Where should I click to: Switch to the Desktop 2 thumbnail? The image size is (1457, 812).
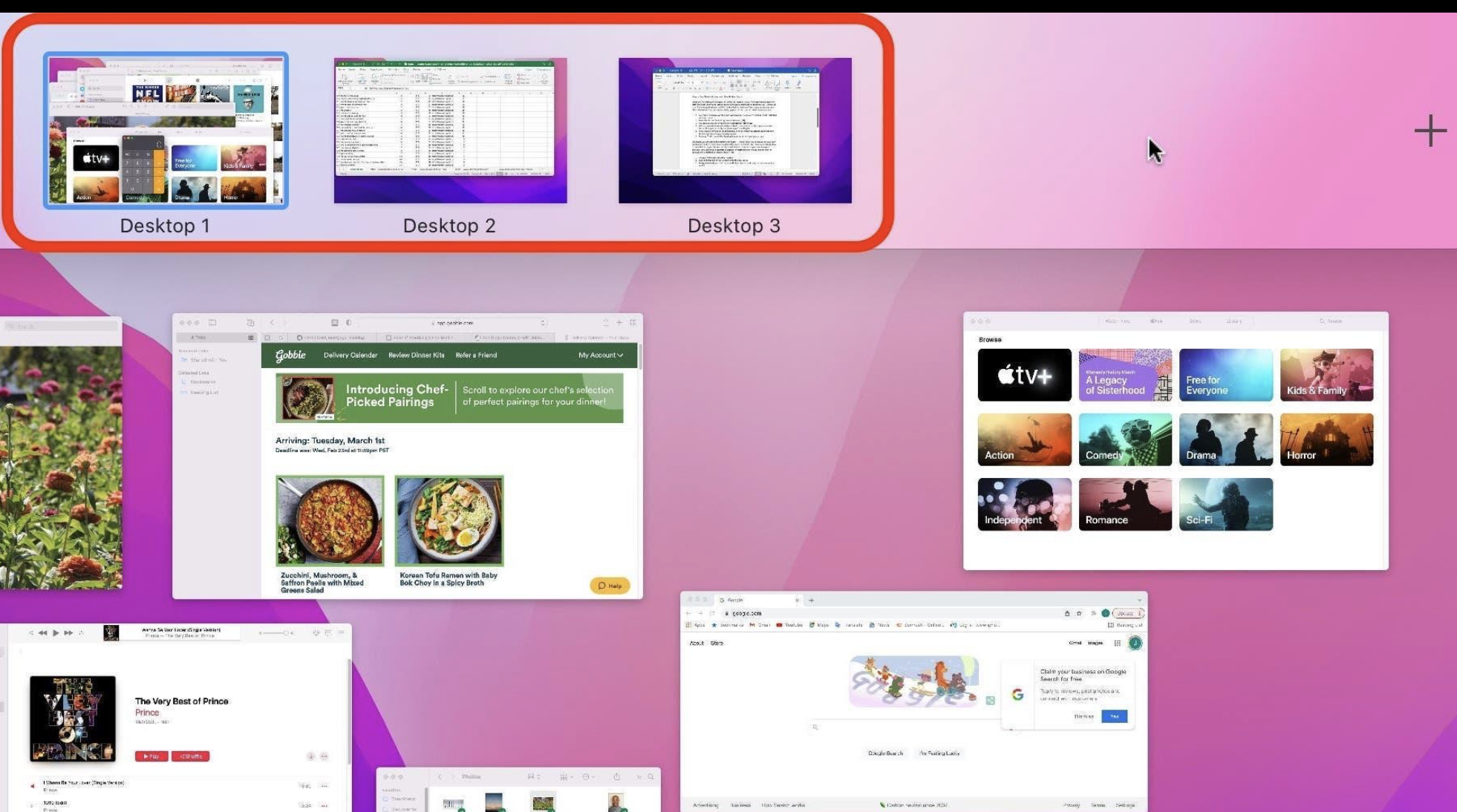[450, 131]
